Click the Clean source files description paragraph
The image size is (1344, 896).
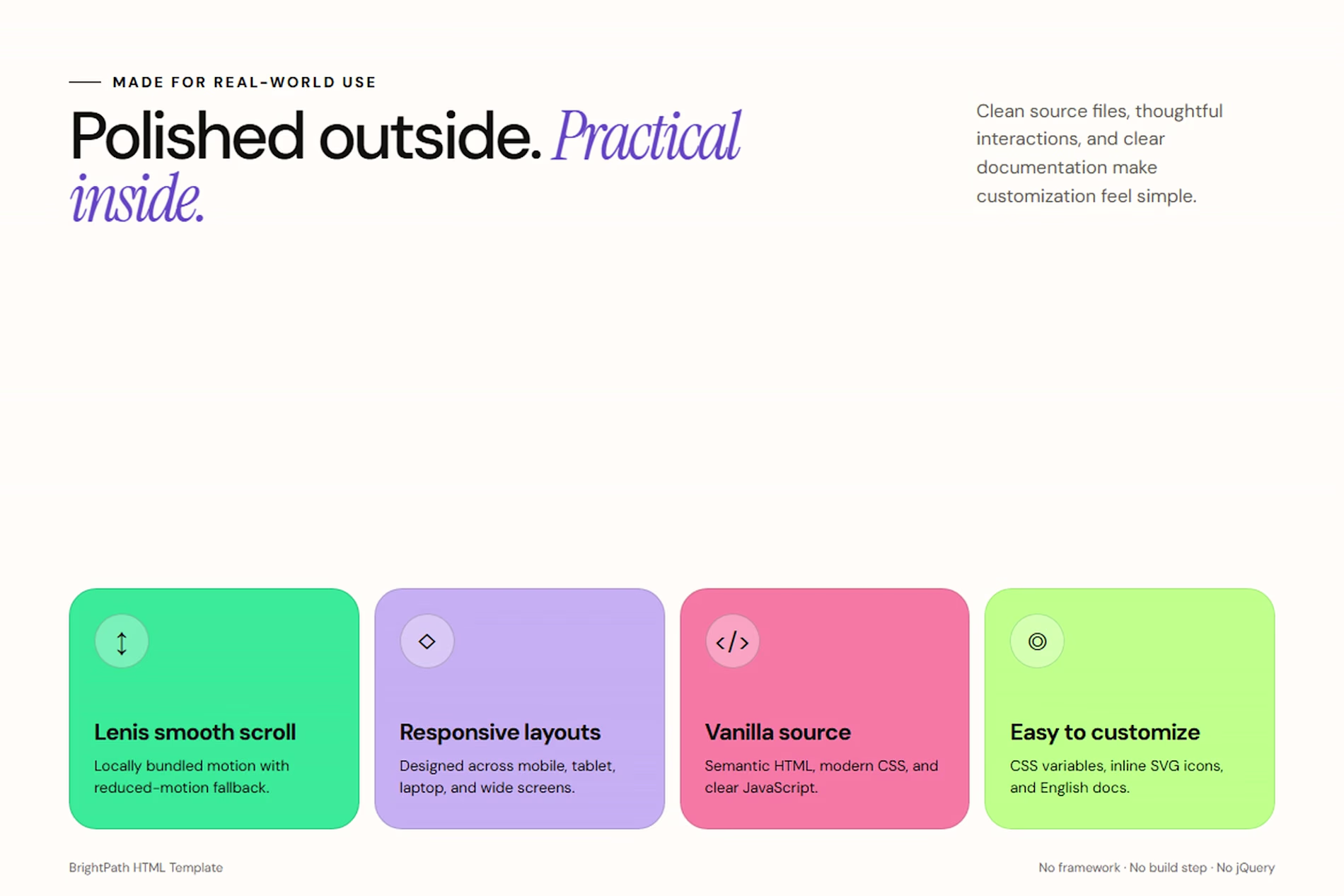(x=1099, y=153)
